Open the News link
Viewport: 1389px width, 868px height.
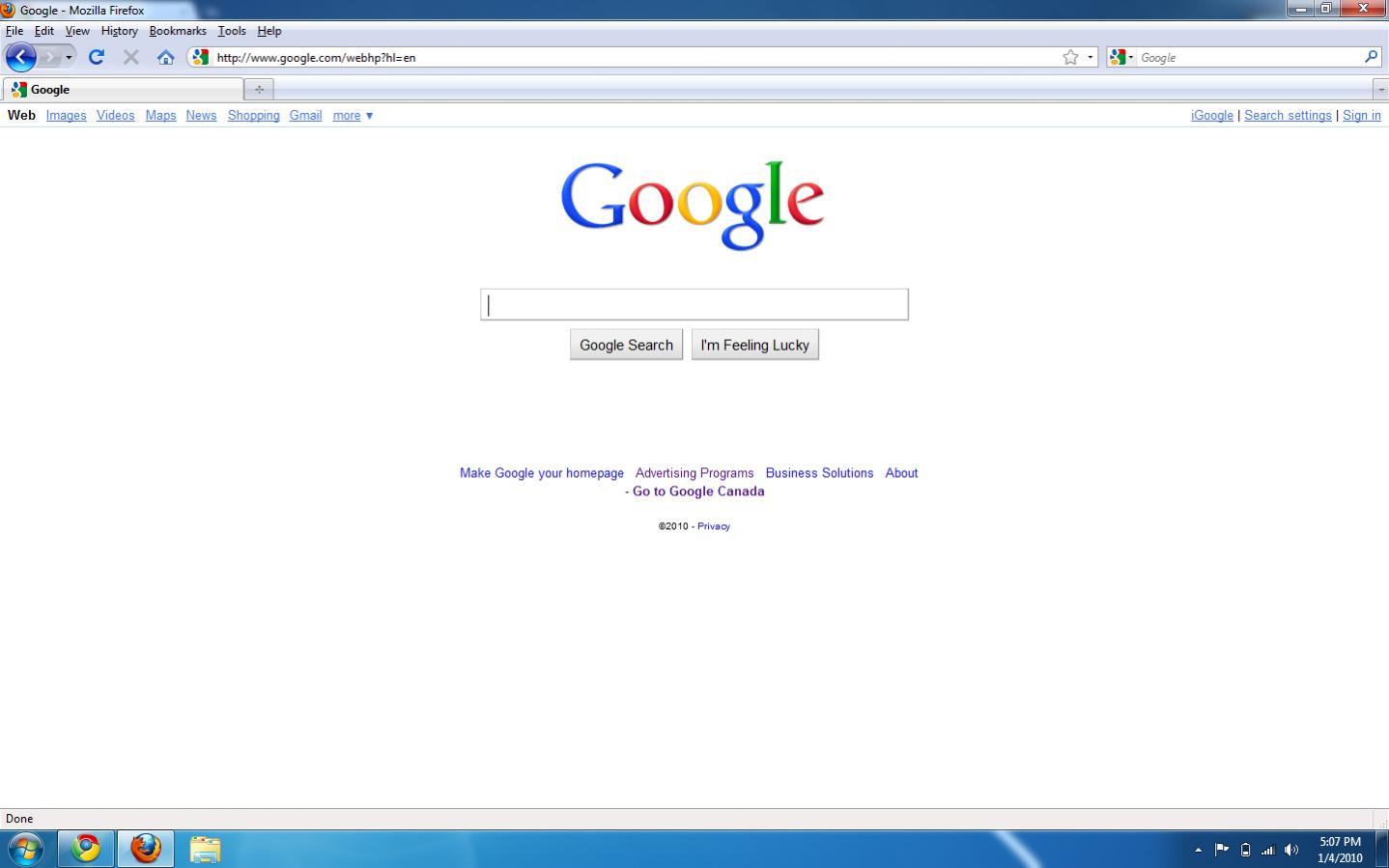[x=201, y=115]
